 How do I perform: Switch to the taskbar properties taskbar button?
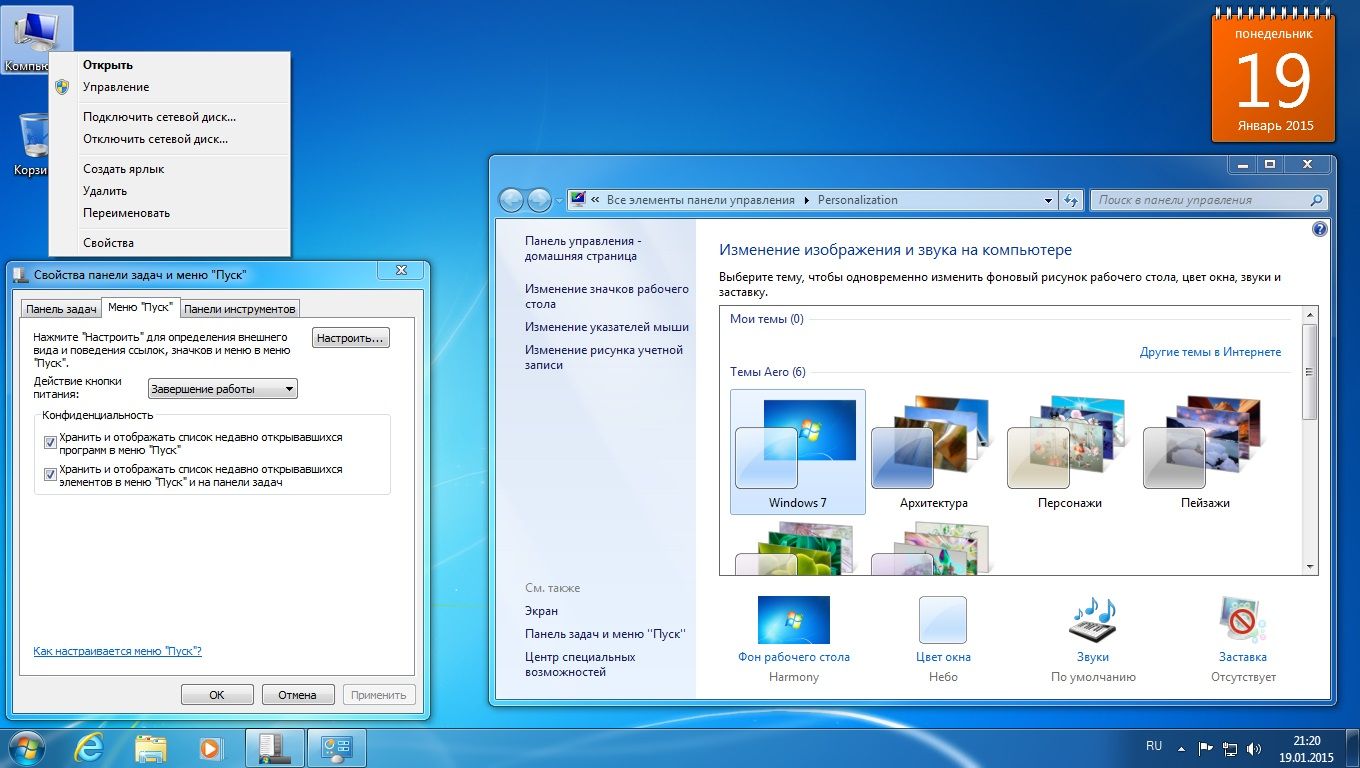[x=274, y=747]
